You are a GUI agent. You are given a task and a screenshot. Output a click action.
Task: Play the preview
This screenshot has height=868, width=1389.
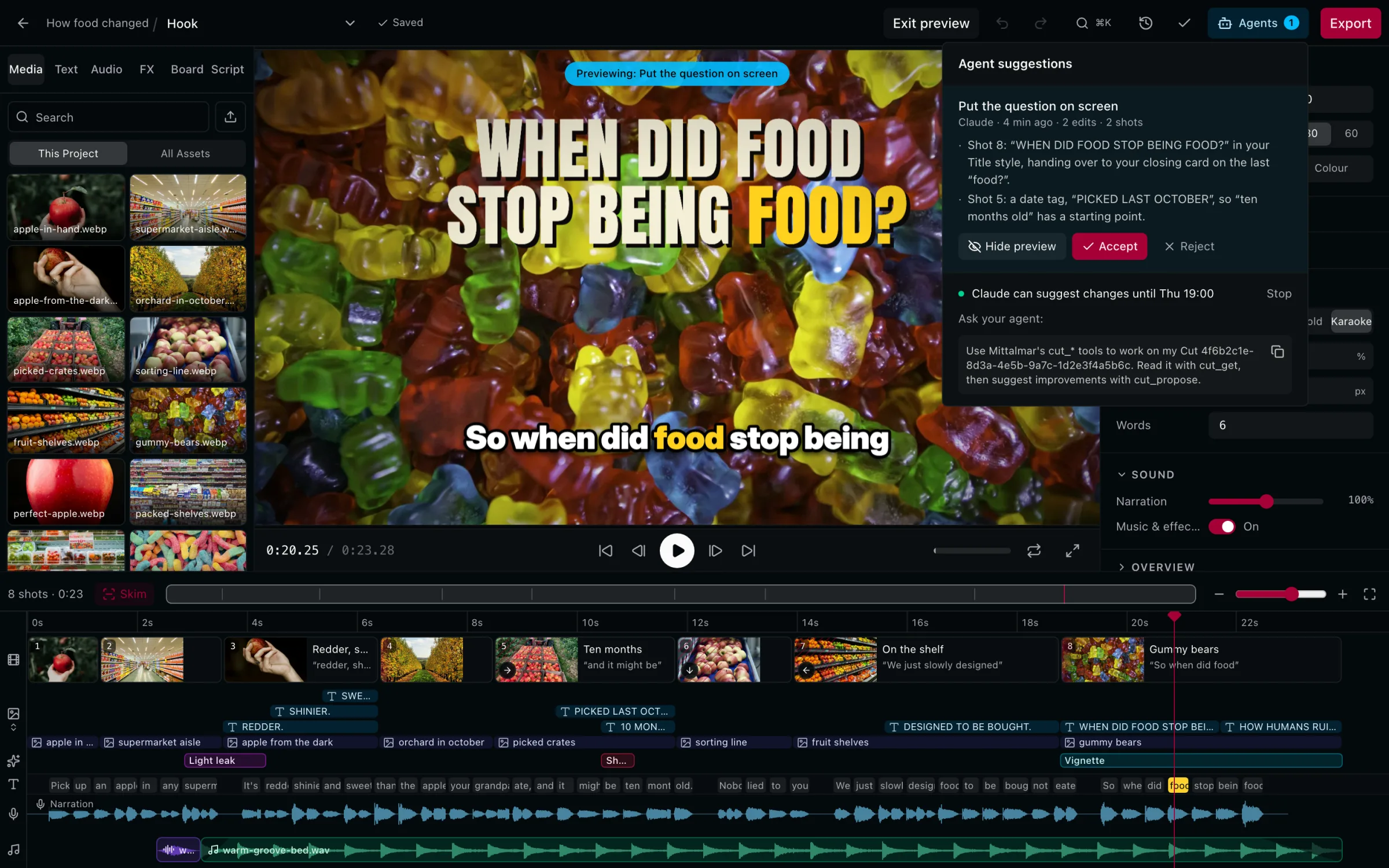pos(677,550)
